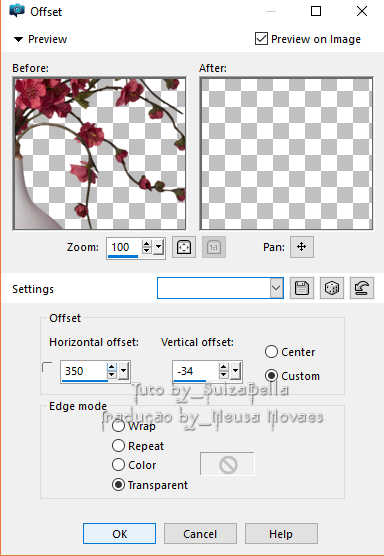Screen dimensions: 384x556
Task: Adjust Horizontal offset spinner arrows
Action: (112, 371)
